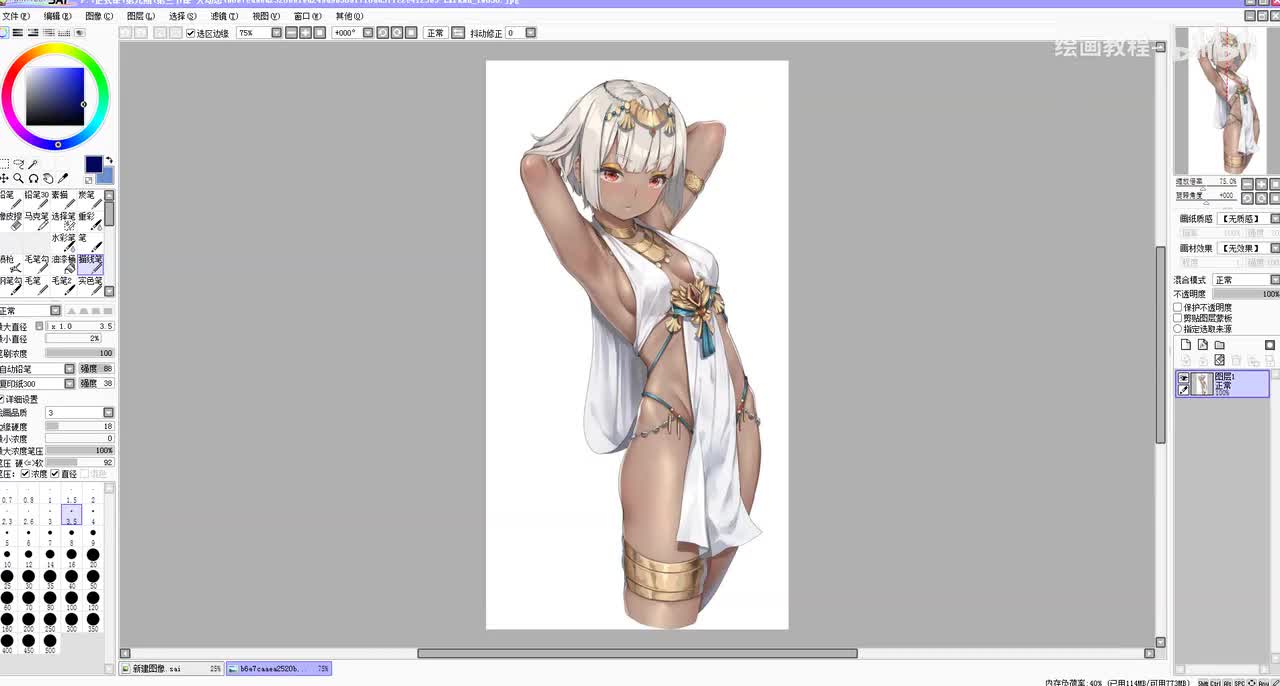
Task: Hide 图层1 using its eye icon
Action: tap(1184, 378)
